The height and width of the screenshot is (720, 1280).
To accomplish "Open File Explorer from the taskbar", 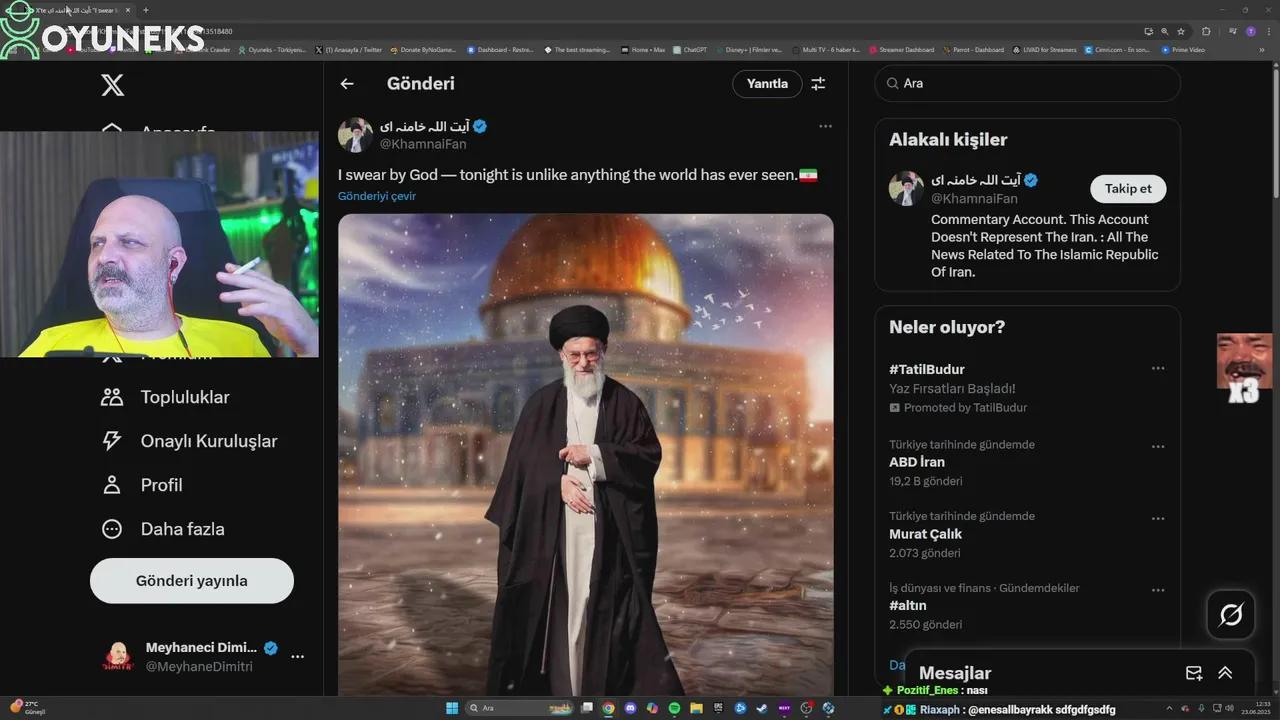I will [696, 708].
